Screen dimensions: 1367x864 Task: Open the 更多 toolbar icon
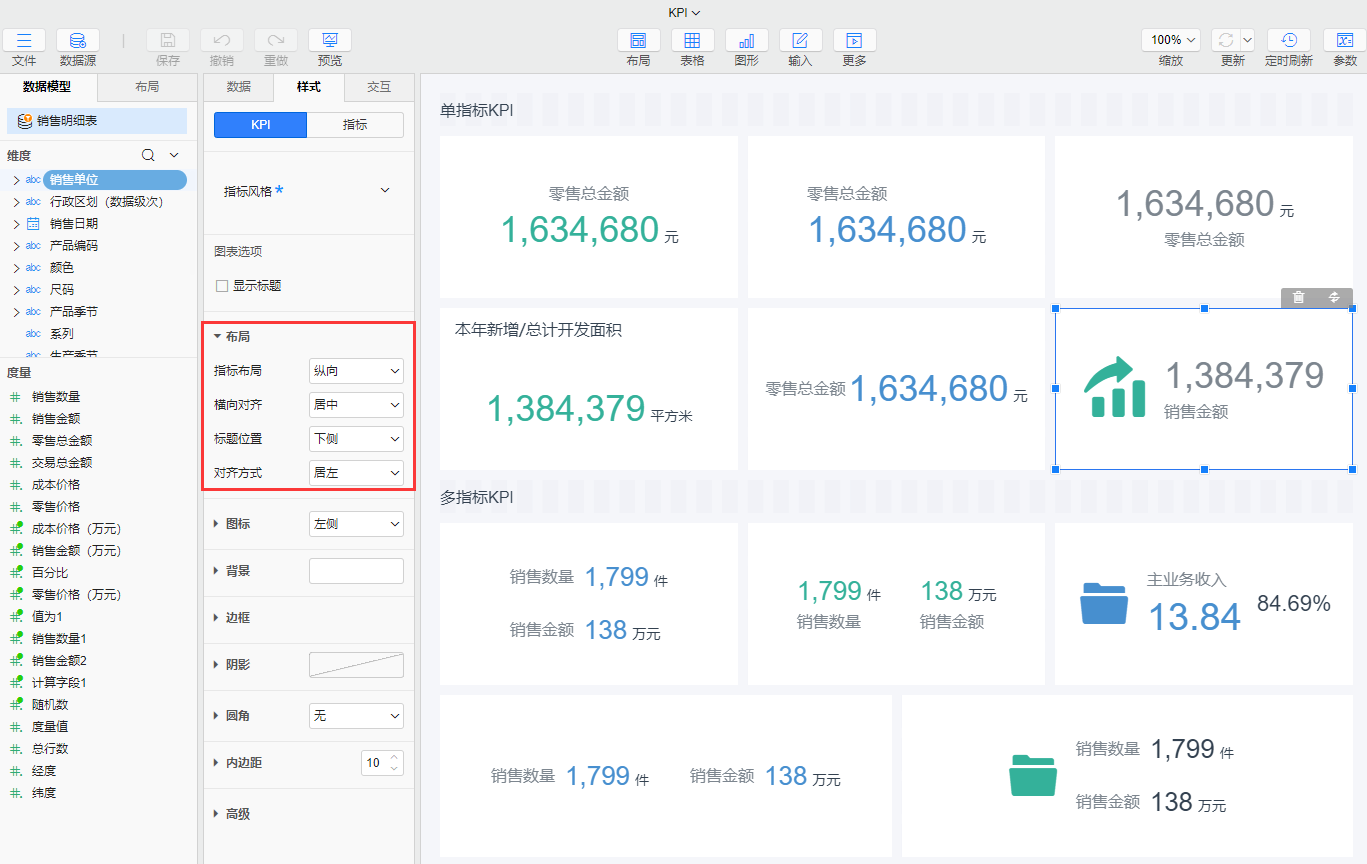[x=854, y=40]
